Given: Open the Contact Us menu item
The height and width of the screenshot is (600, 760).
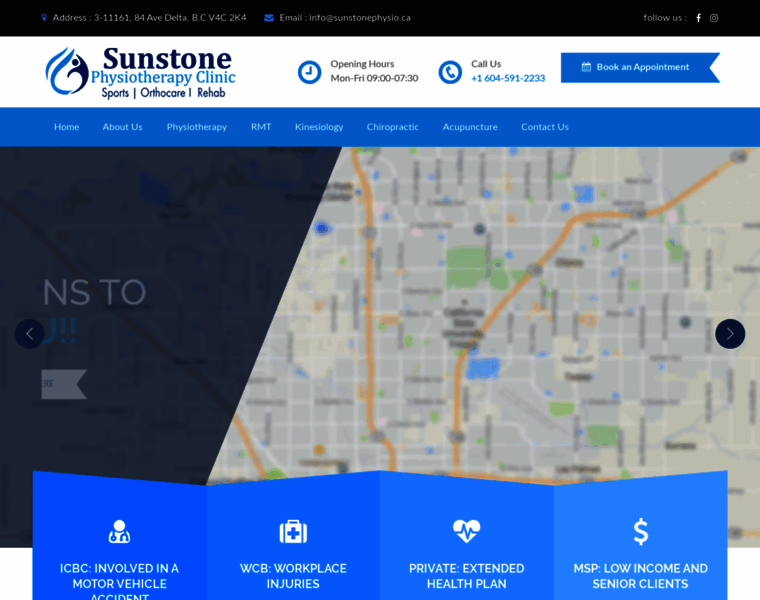Looking at the screenshot, I should (545, 127).
